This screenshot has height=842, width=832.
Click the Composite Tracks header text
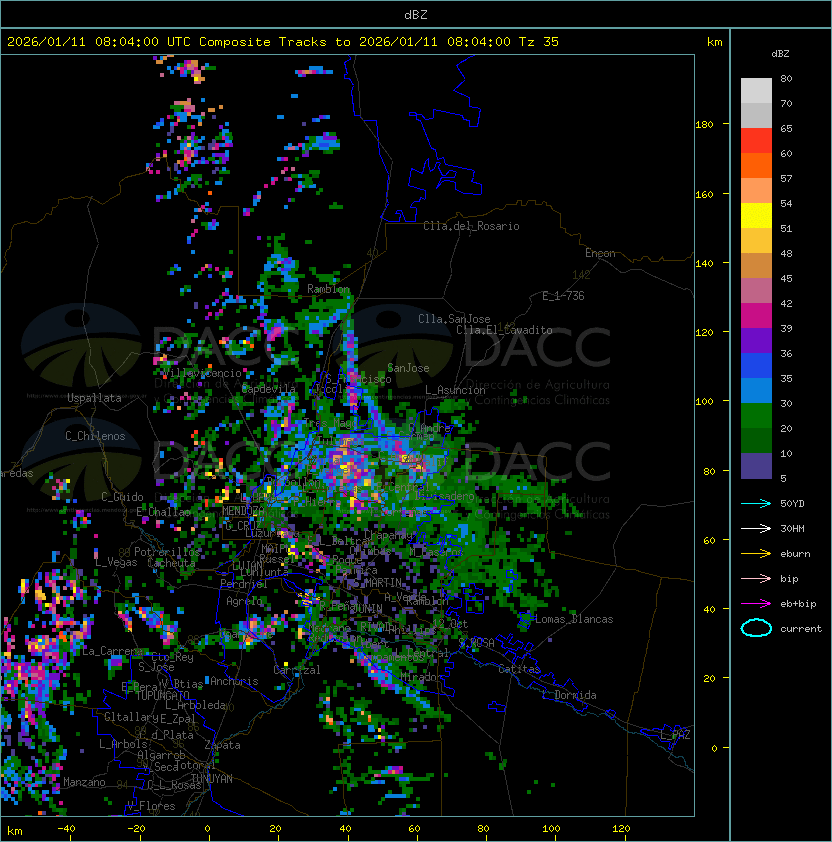point(263,42)
